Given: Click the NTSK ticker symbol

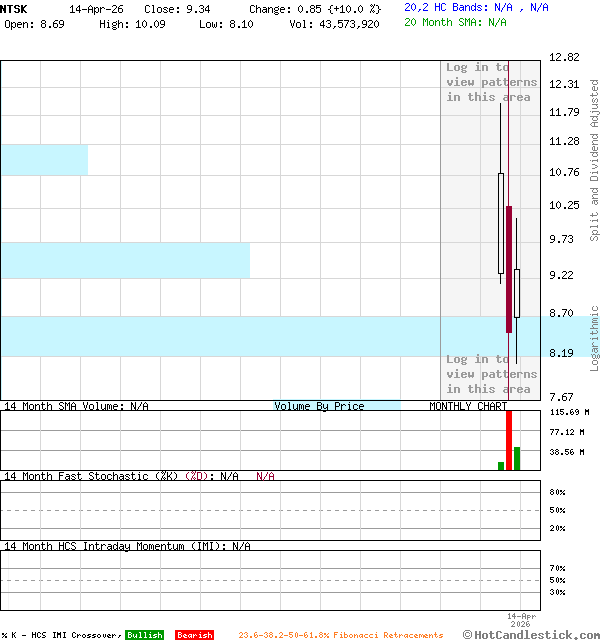Looking at the screenshot, I should click(x=15, y=8).
